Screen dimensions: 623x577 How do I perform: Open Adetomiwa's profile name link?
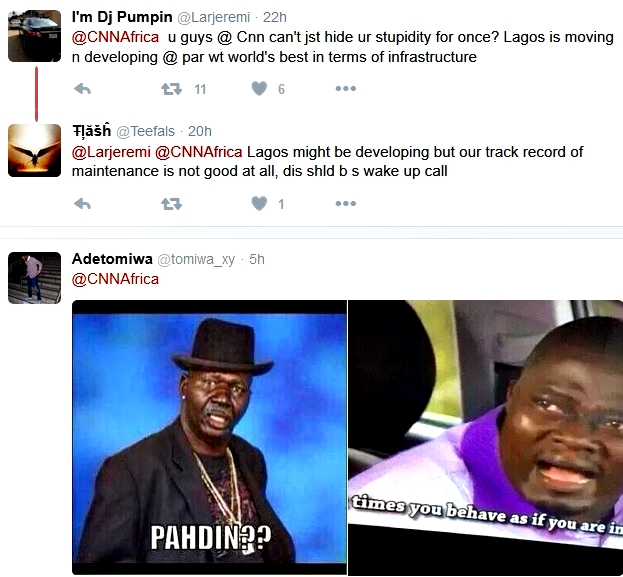coord(112,259)
